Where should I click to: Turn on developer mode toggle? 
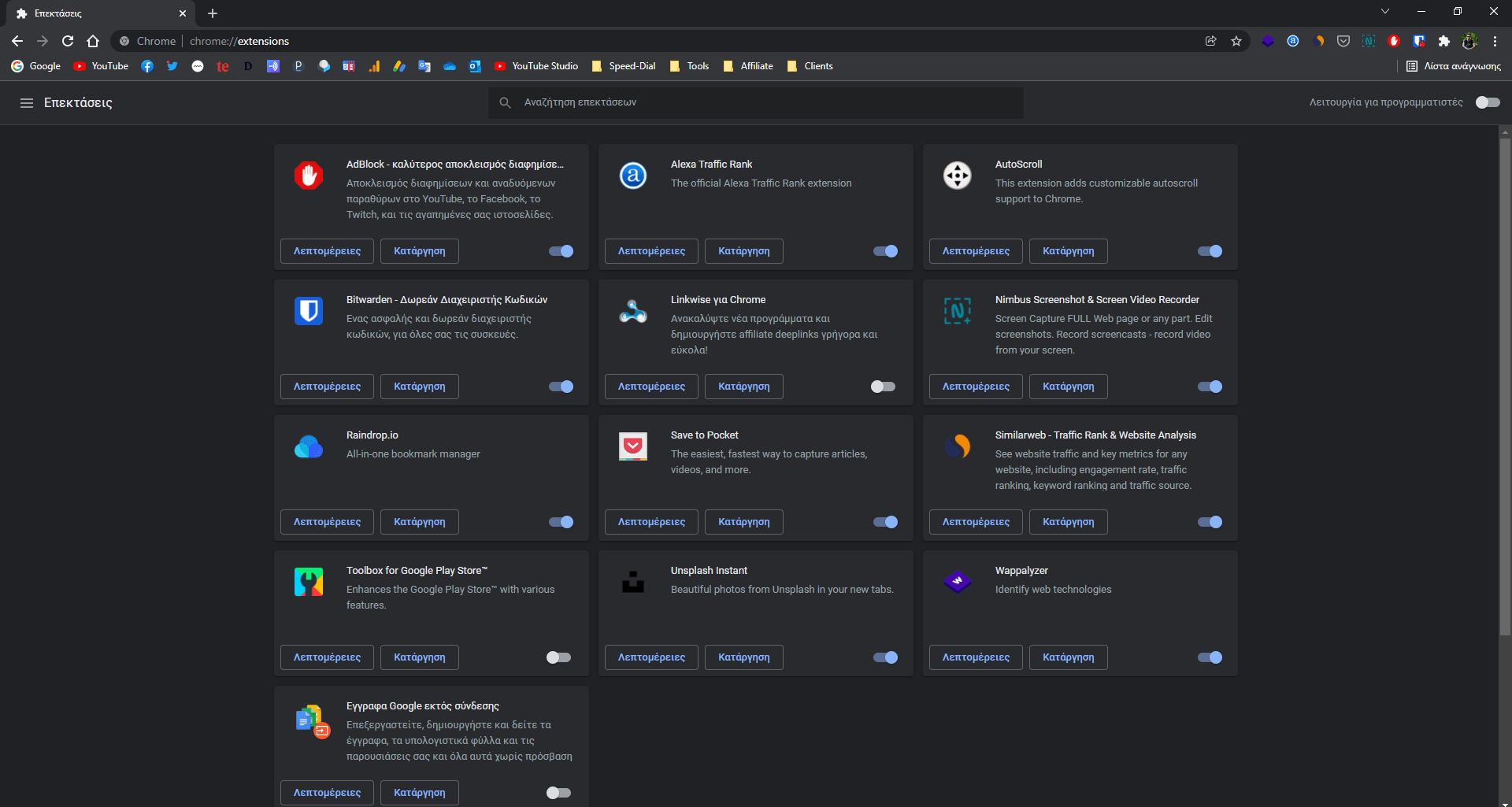tap(1487, 102)
